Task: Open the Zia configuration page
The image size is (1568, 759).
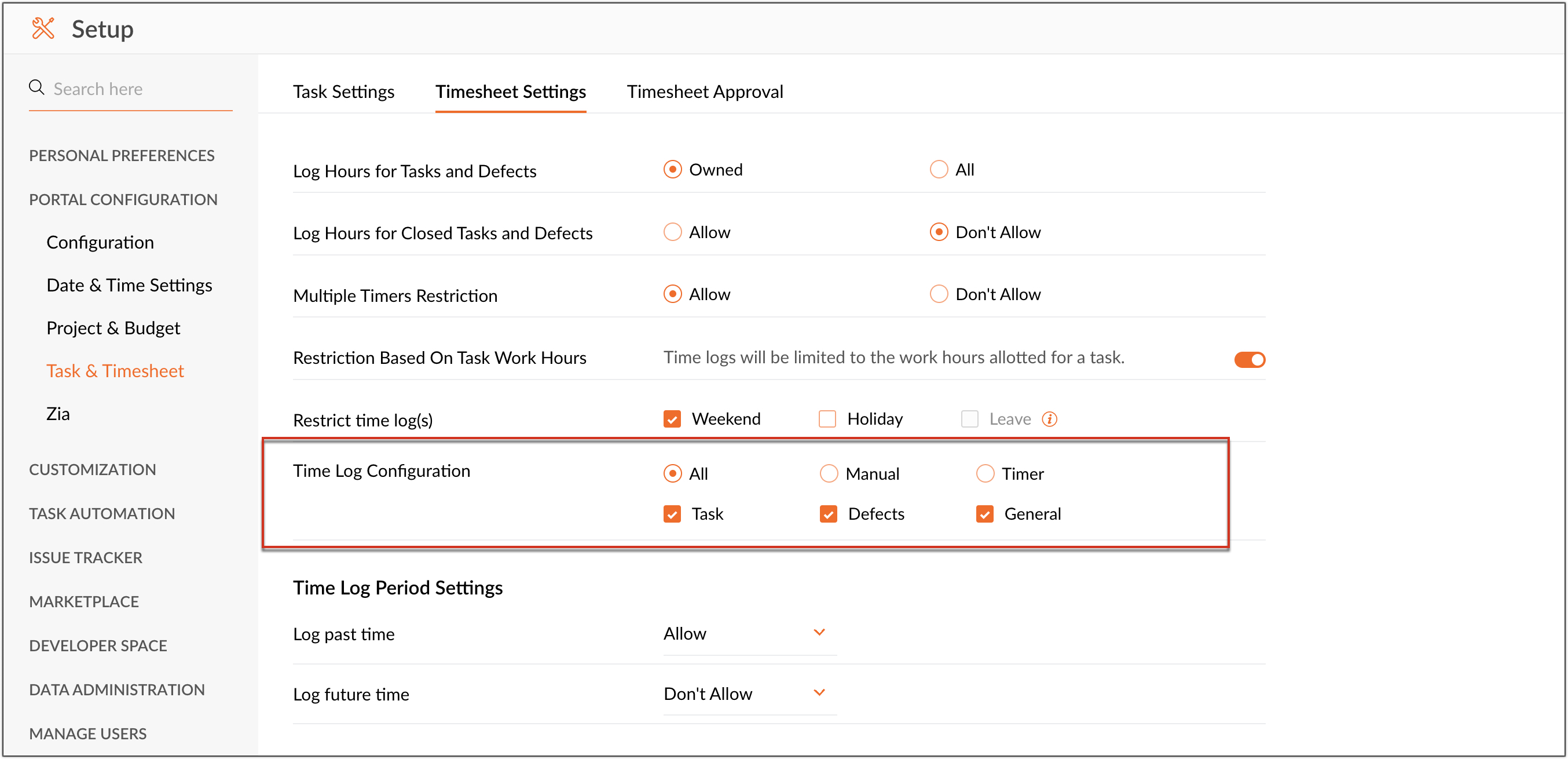Action: coord(58,414)
